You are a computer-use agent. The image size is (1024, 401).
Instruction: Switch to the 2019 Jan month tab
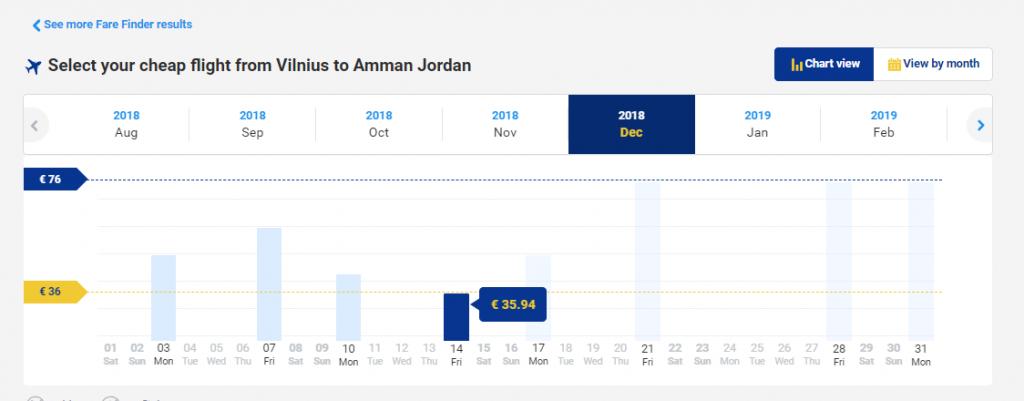758,124
